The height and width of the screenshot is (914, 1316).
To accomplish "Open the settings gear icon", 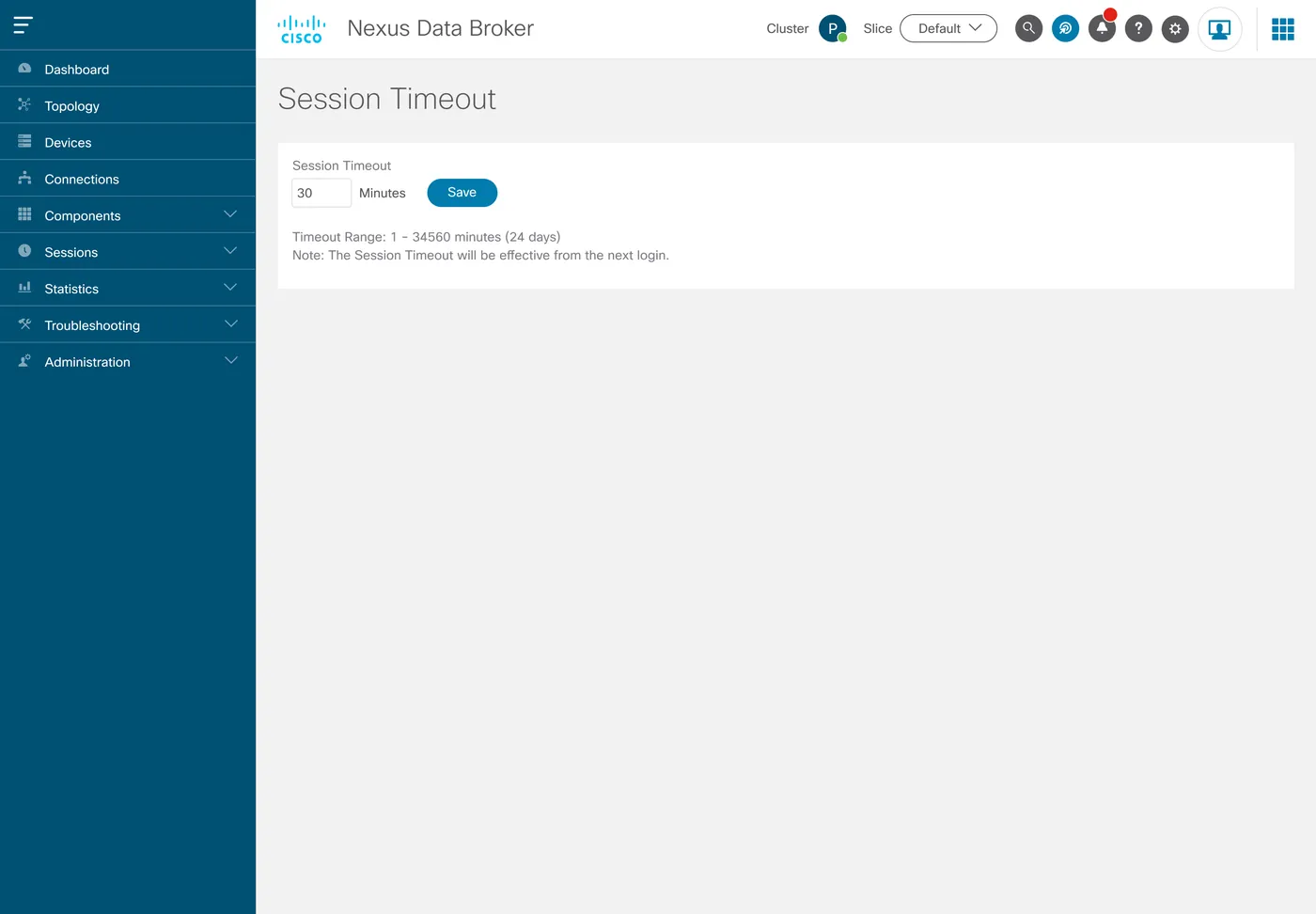I will (1175, 29).
